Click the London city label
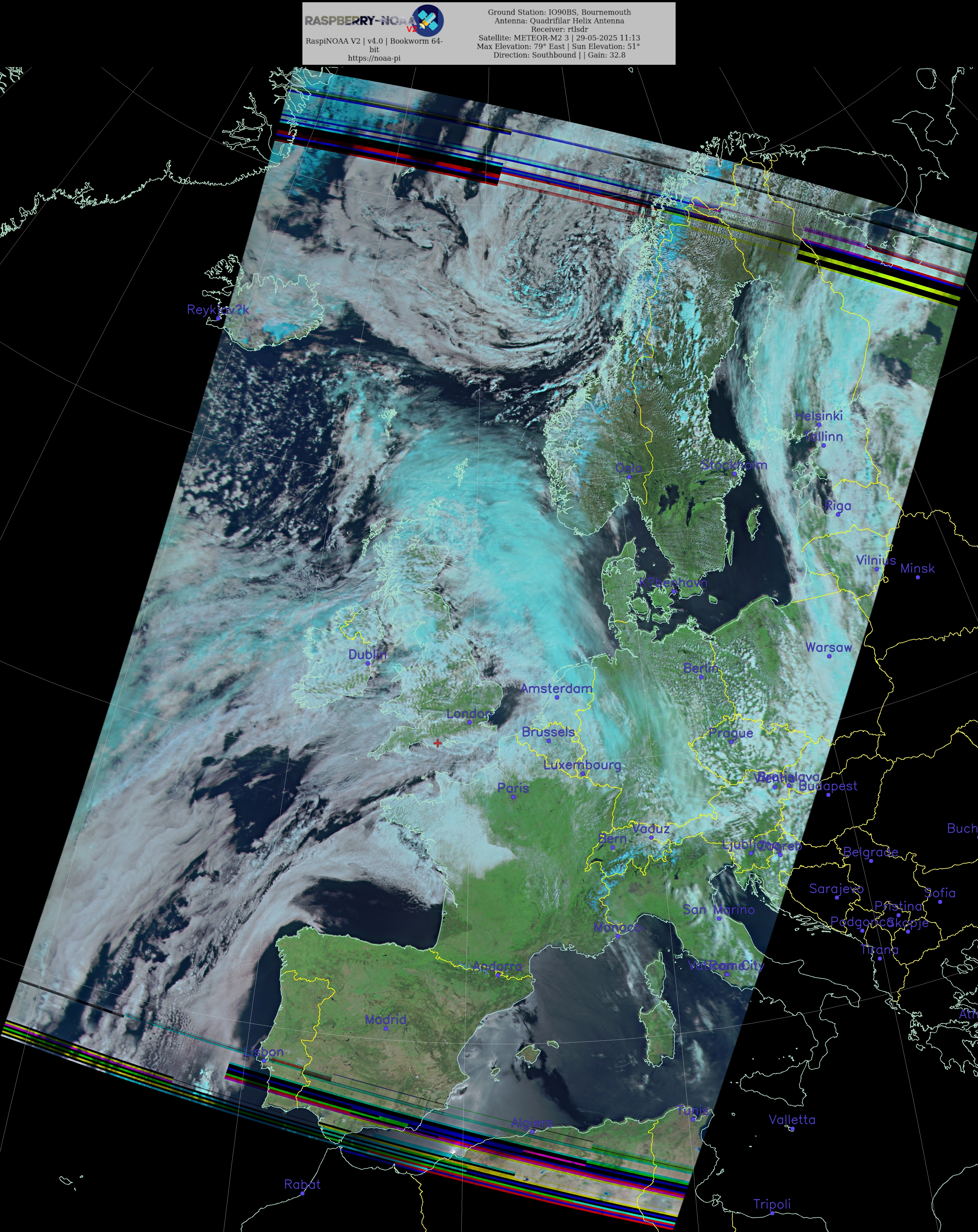Viewport: 978px width, 1232px height. tap(469, 714)
